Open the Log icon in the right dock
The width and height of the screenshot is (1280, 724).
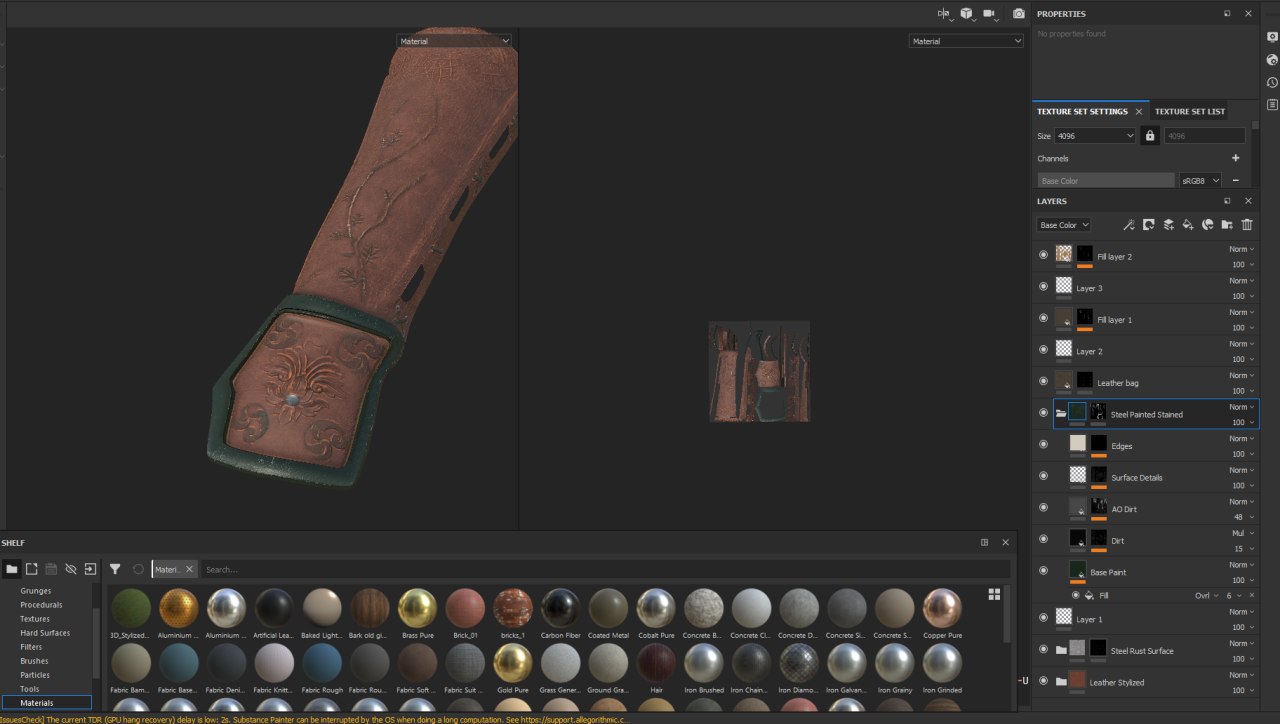pyautogui.click(x=1272, y=104)
